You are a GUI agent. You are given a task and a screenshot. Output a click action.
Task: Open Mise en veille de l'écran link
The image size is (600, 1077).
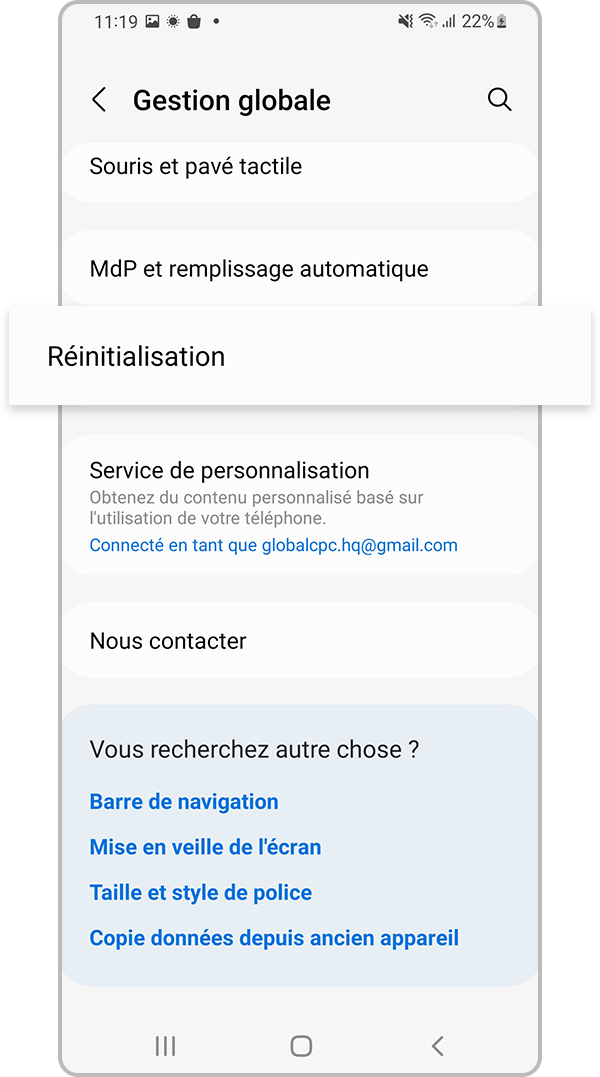click(205, 847)
